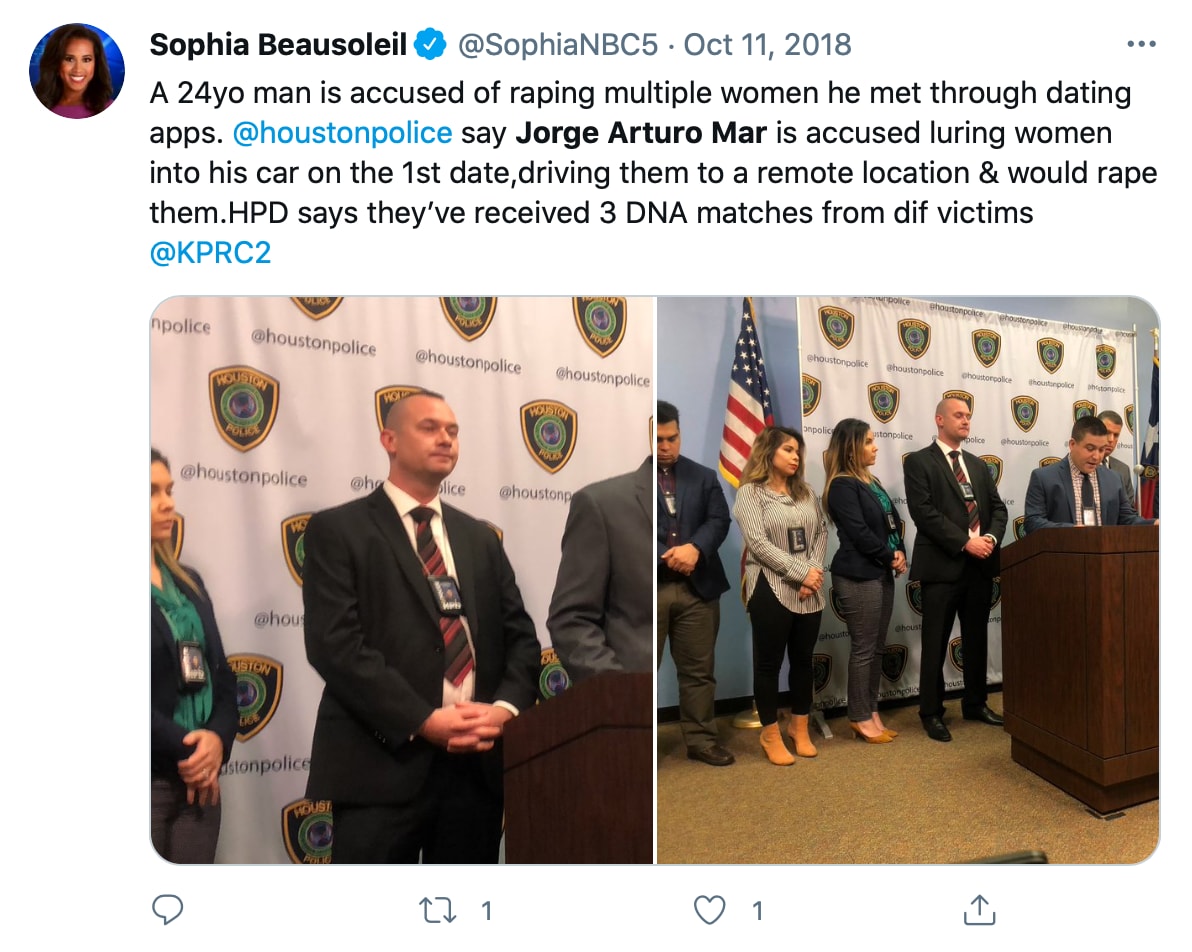This screenshot has width=1192, height=952.
Task: Follow the @houstonpolice mention link
Action: (x=342, y=133)
